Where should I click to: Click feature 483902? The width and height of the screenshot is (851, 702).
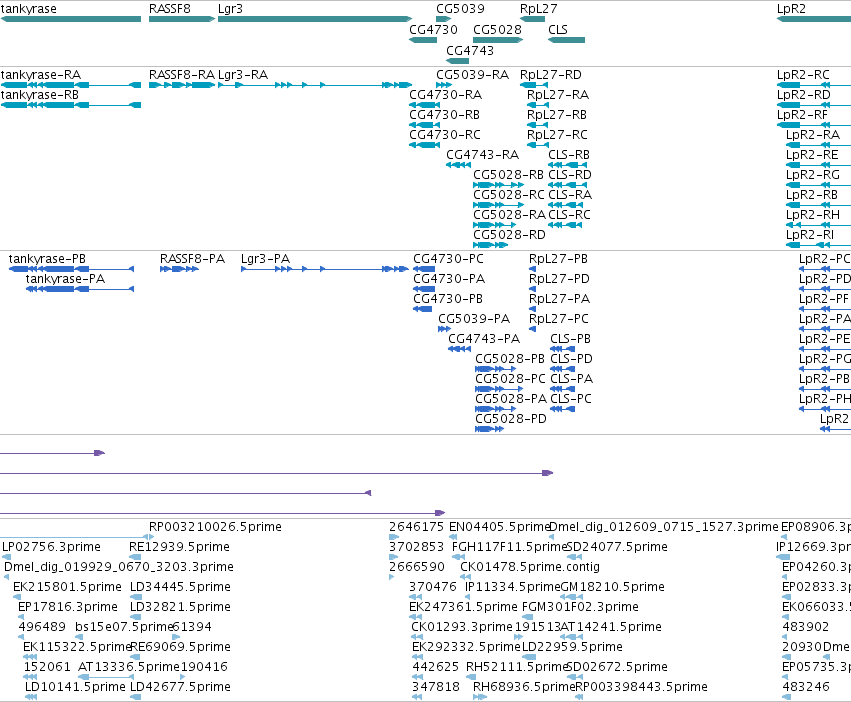pos(805,627)
